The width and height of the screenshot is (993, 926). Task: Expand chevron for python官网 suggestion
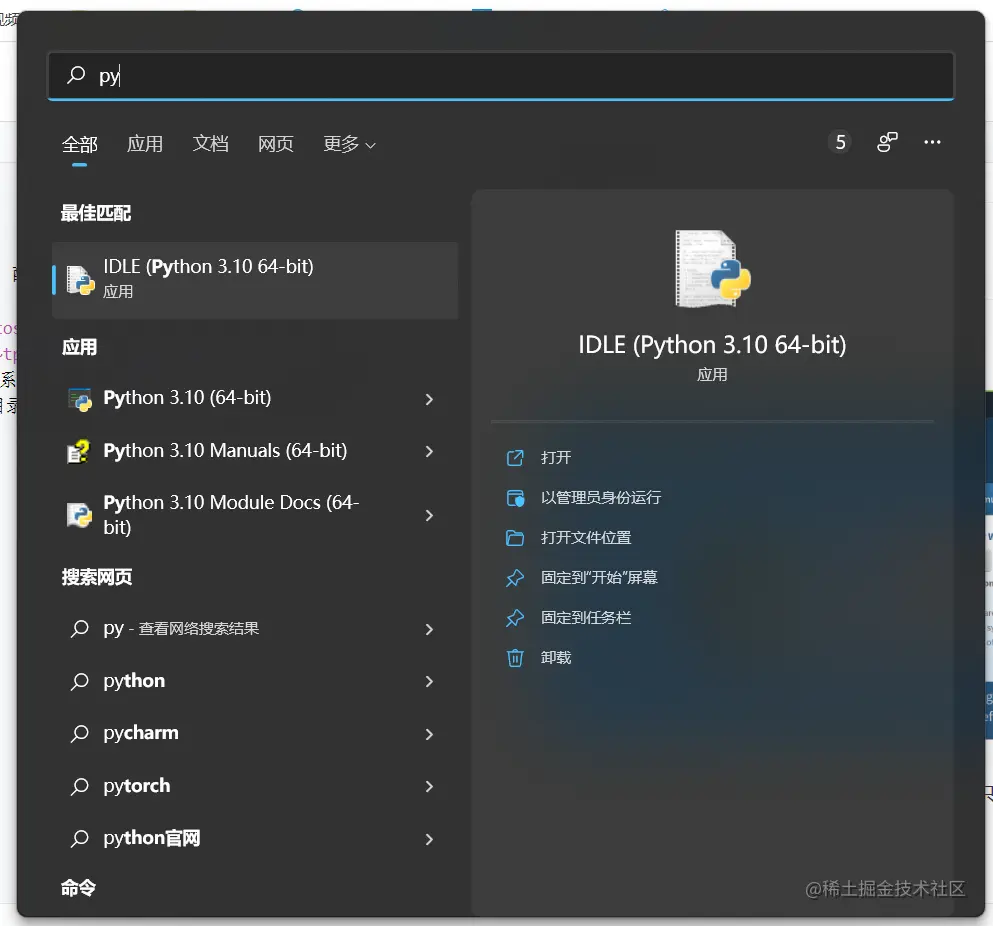coord(429,840)
